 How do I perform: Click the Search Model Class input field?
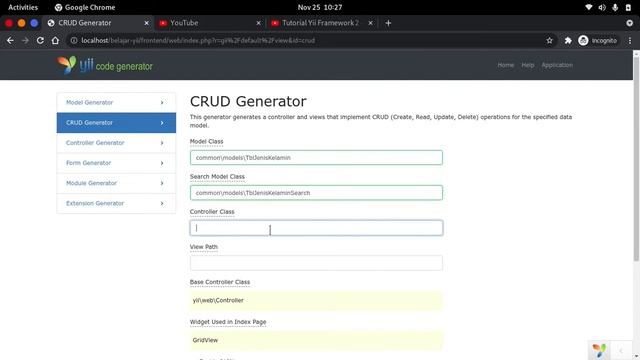tap(316, 193)
